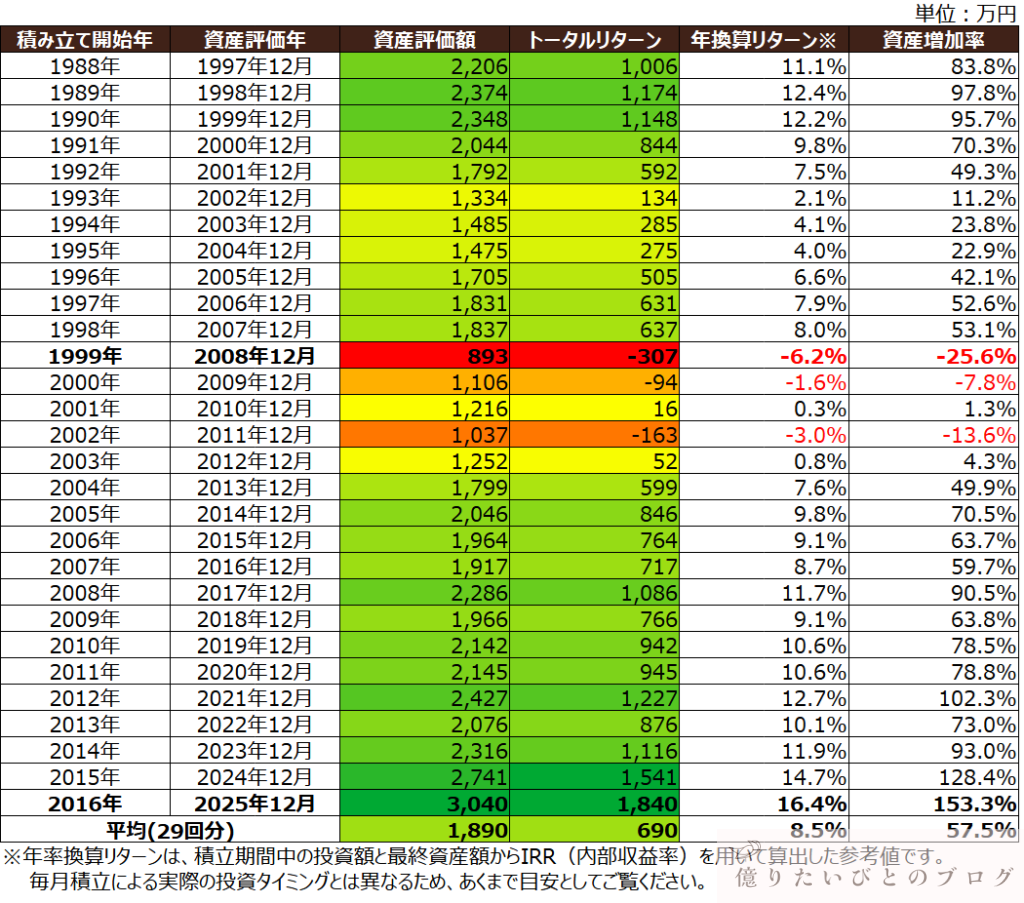Click the 平均(29回分) summary row label
The height and width of the screenshot is (903, 1024).
coord(170,829)
